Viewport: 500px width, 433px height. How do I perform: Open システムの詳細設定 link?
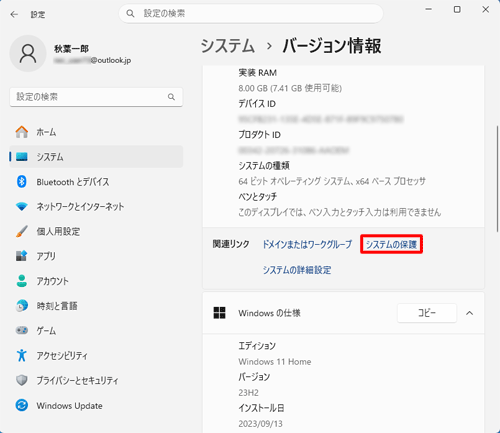coord(297,270)
